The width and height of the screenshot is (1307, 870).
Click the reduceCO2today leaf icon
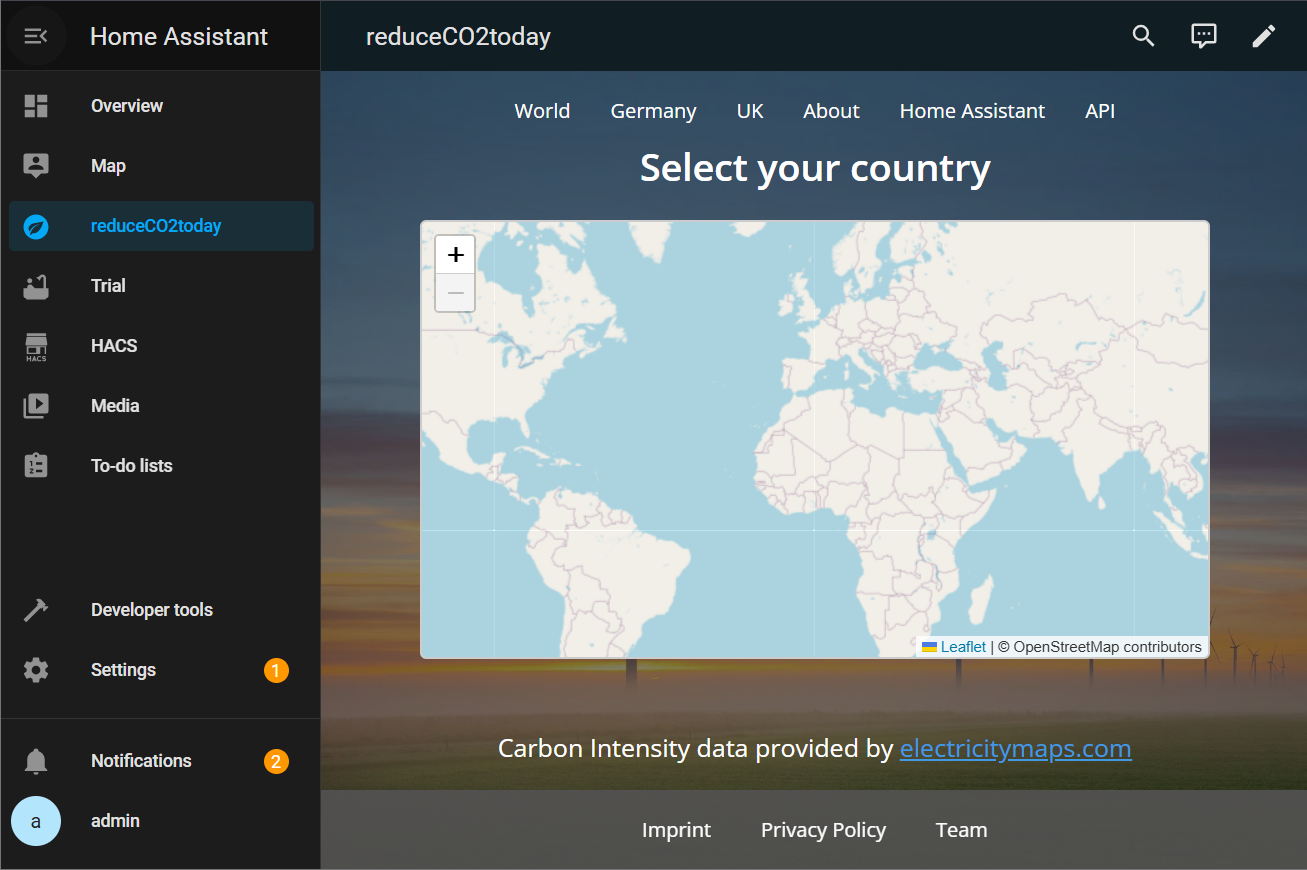click(x=36, y=226)
